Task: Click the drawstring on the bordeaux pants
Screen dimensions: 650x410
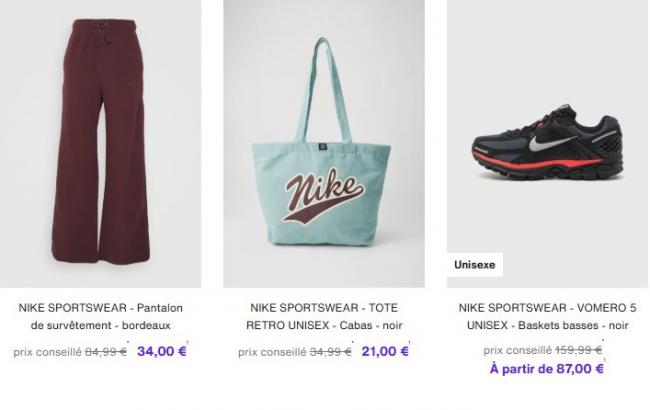Action: click(100, 50)
